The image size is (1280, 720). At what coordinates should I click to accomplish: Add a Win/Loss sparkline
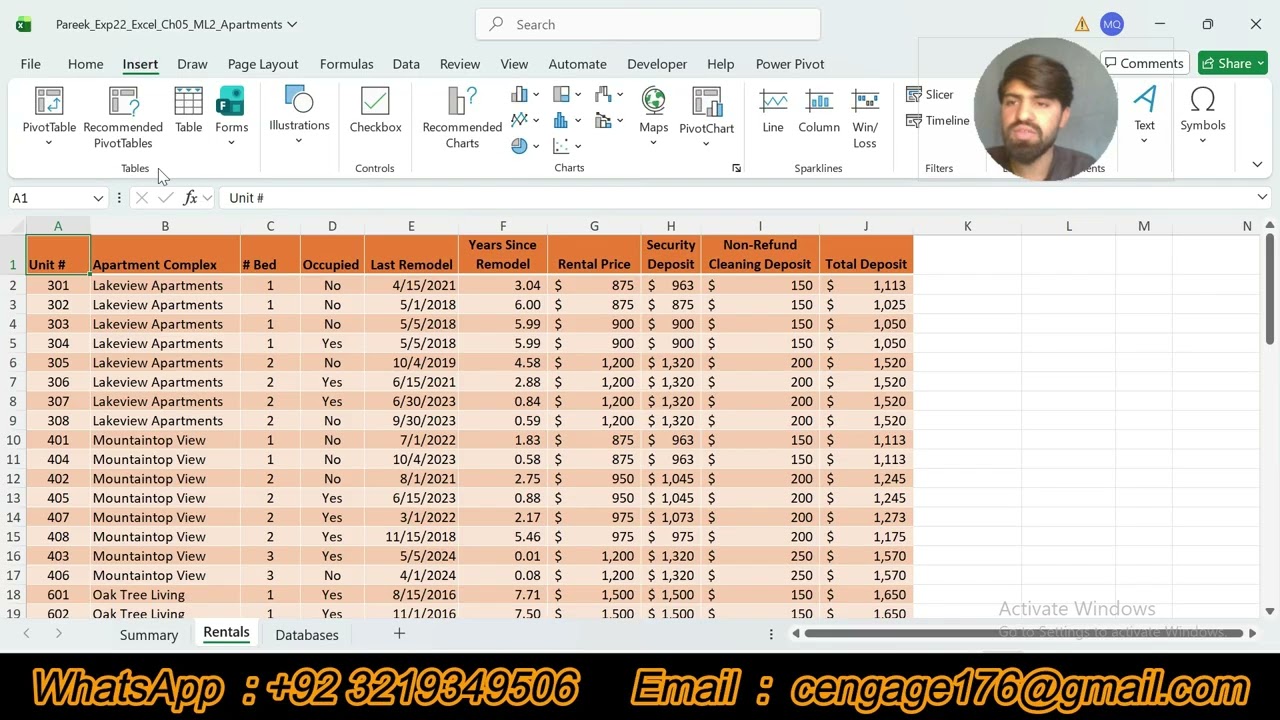tap(865, 119)
